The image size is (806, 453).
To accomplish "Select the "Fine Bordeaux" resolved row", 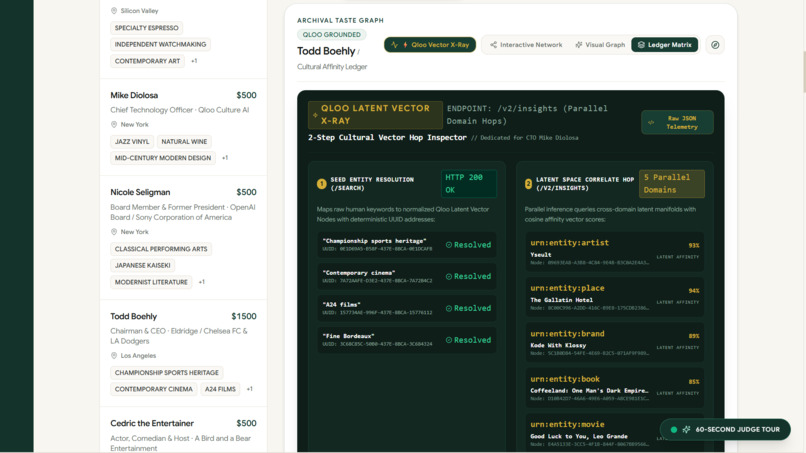I will pyautogui.click(x=407, y=340).
